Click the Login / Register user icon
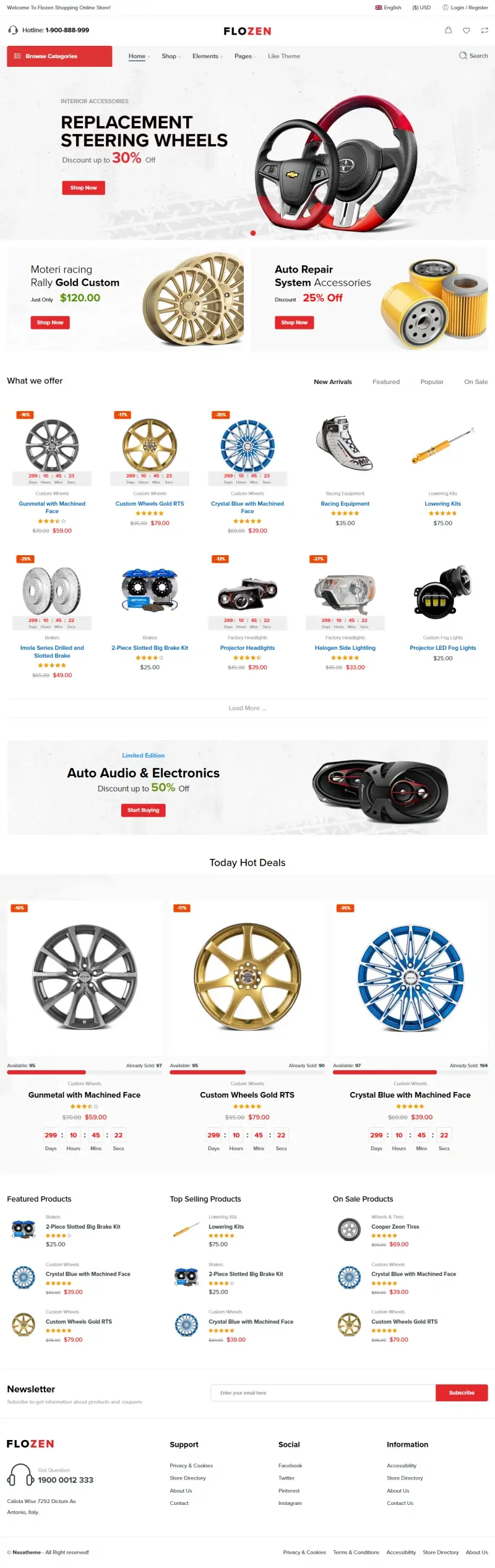Viewport: 495px width, 1568px height. coord(445,8)
